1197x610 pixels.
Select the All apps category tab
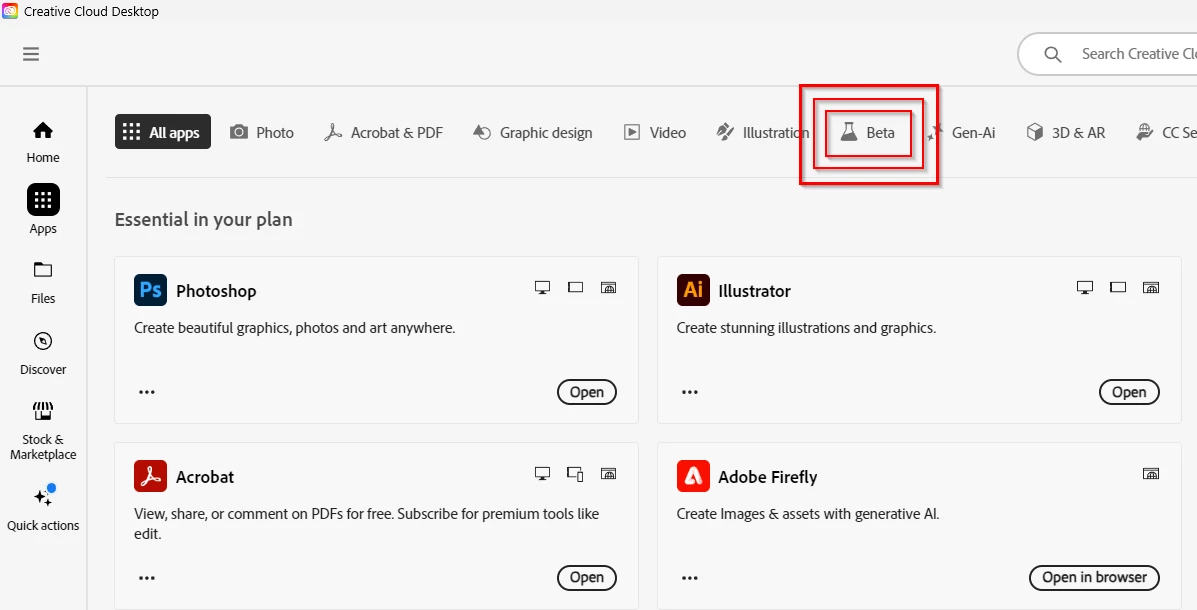click(x=163, y=132)
